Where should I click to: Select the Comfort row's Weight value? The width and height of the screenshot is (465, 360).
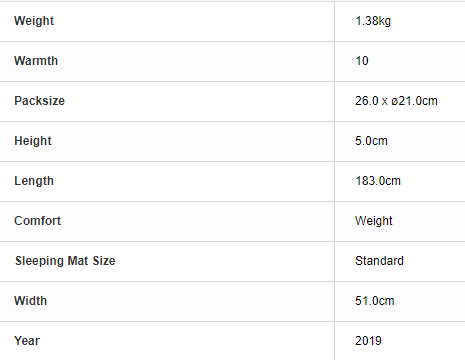coord(374,221)
